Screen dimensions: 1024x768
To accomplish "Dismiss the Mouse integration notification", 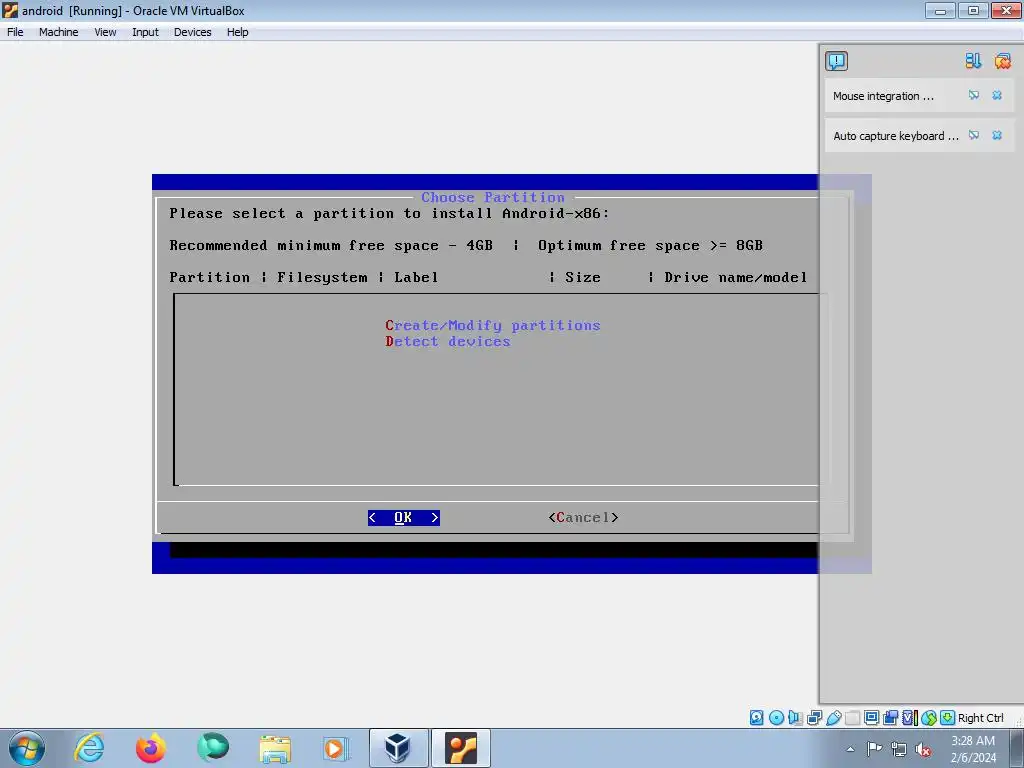I will [997, 95].
